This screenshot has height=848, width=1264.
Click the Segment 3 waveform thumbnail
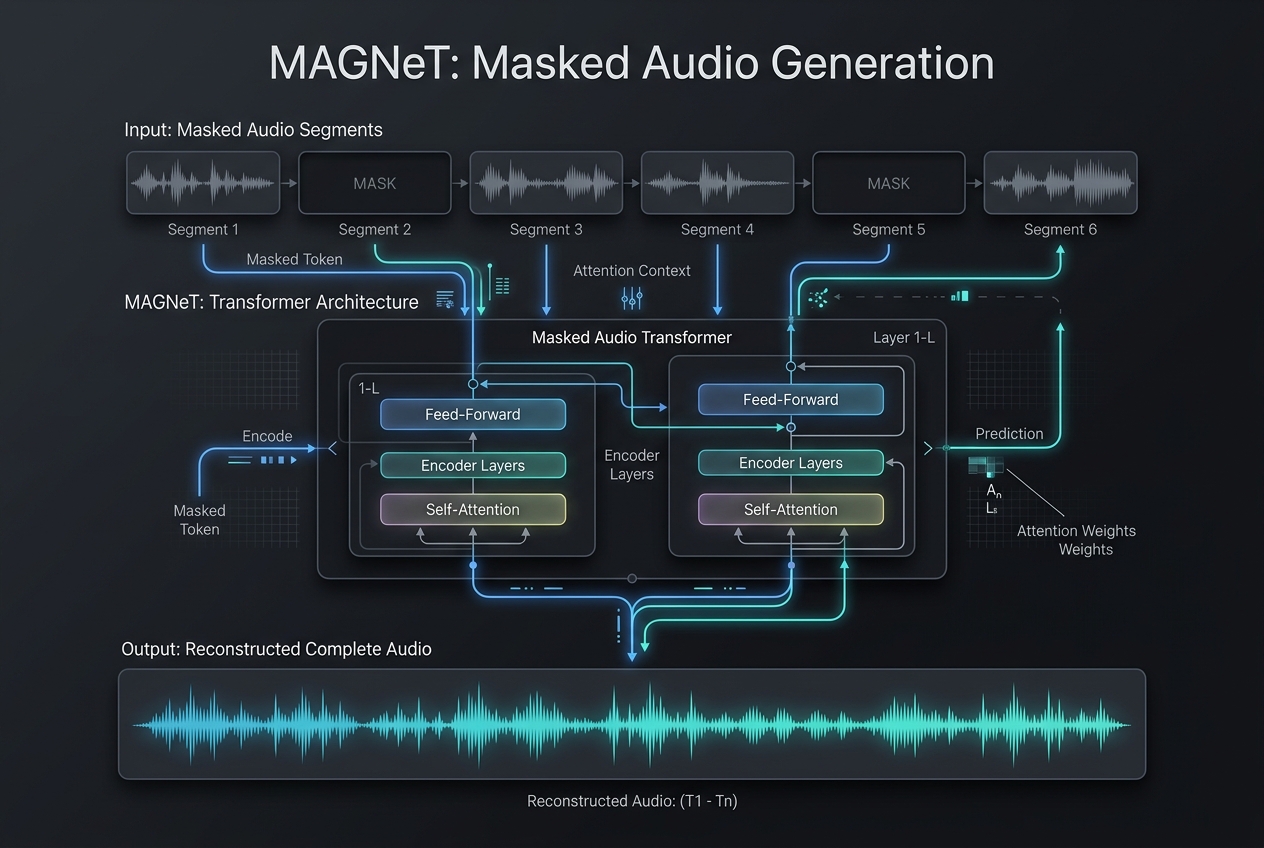(546, 183)
